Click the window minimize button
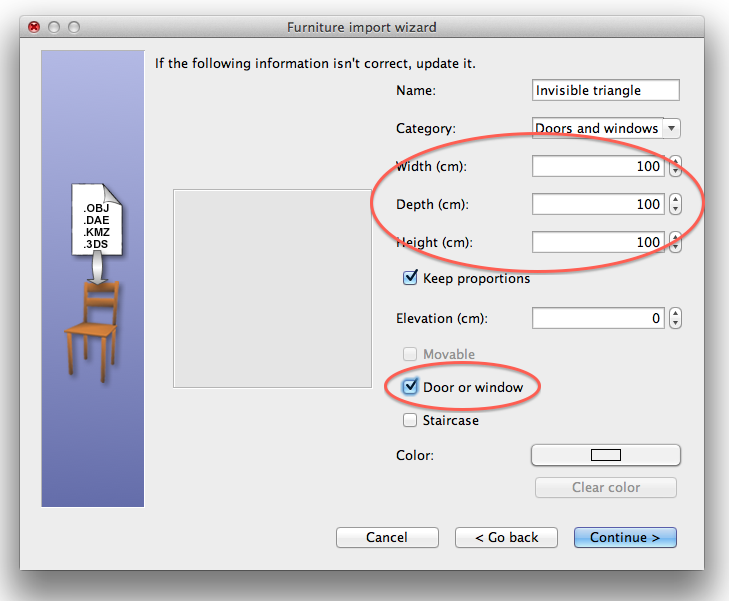Viewport: 729px width, 601px height. pos(55,28)
